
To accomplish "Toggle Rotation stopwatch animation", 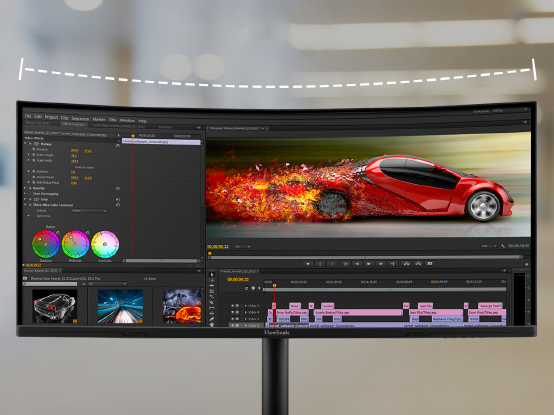I will click(34, 172).
